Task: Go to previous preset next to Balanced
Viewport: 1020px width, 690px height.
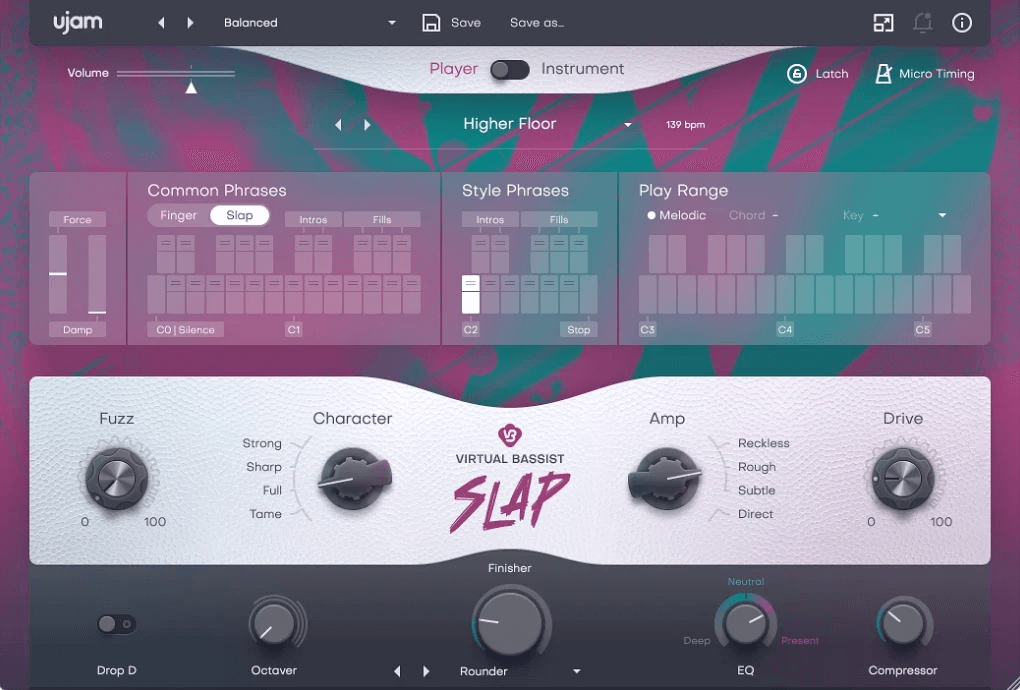Action: [x=161, y=23]
